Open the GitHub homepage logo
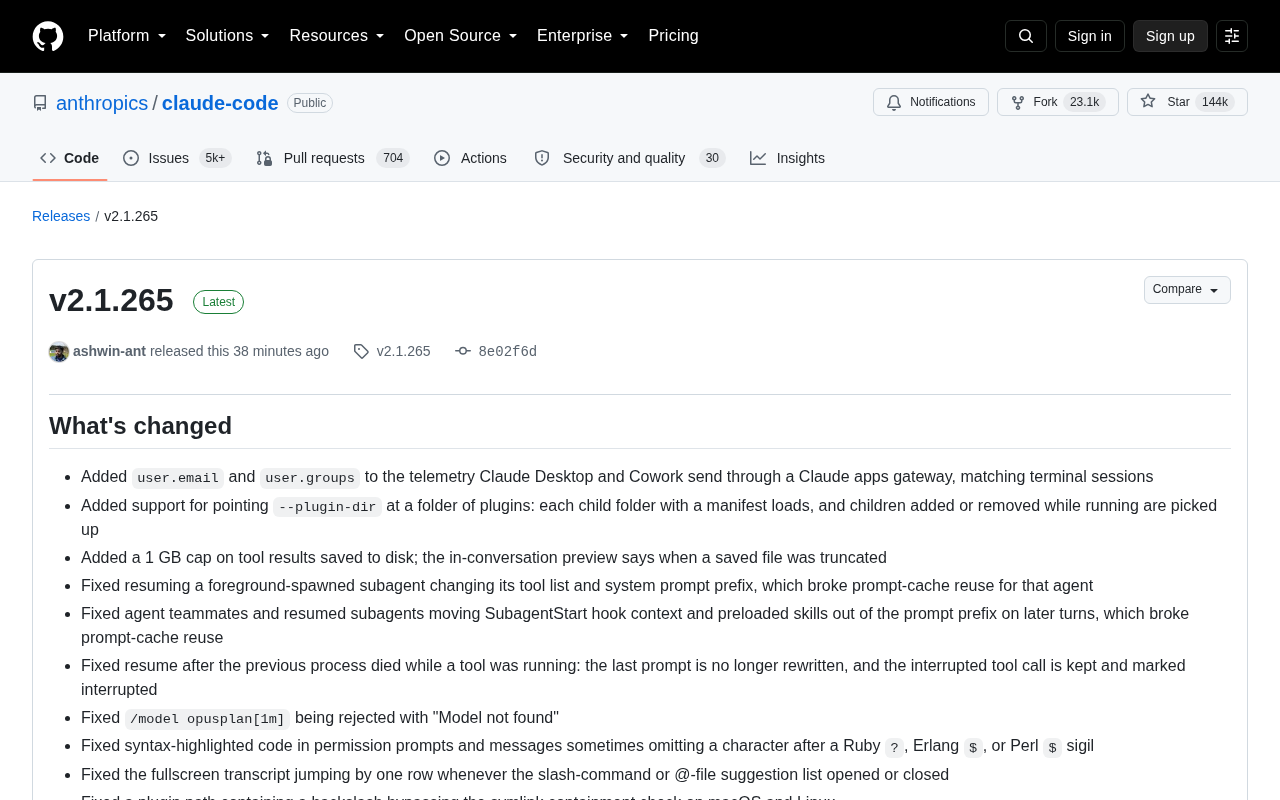 (x=48, y=36)
